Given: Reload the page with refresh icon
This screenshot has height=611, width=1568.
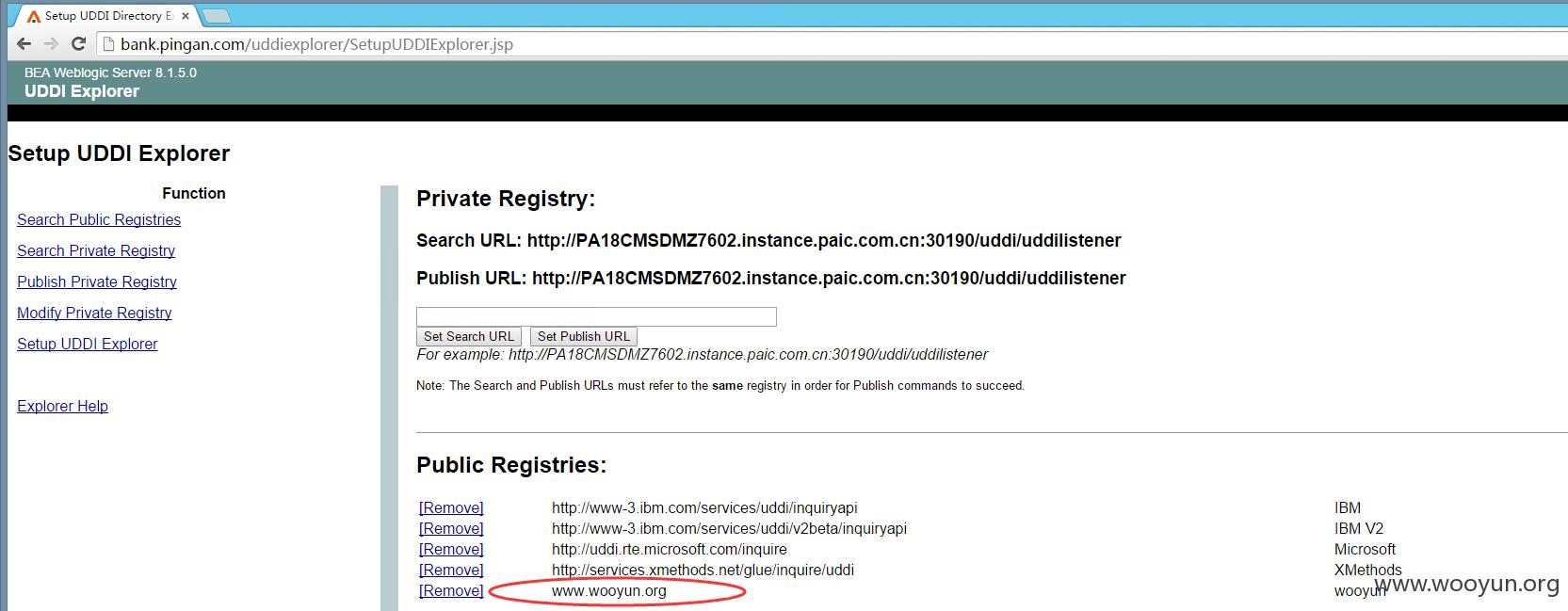Looking at the screenshot, I should point(79,44).
